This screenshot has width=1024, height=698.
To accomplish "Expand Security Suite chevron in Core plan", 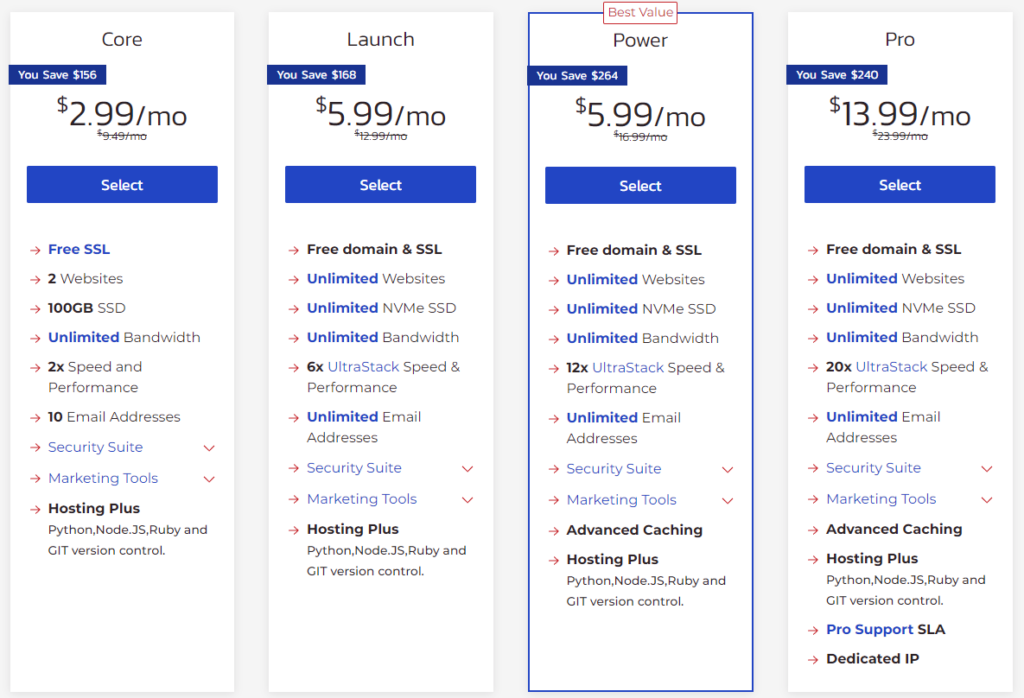I will click(209, 448).
